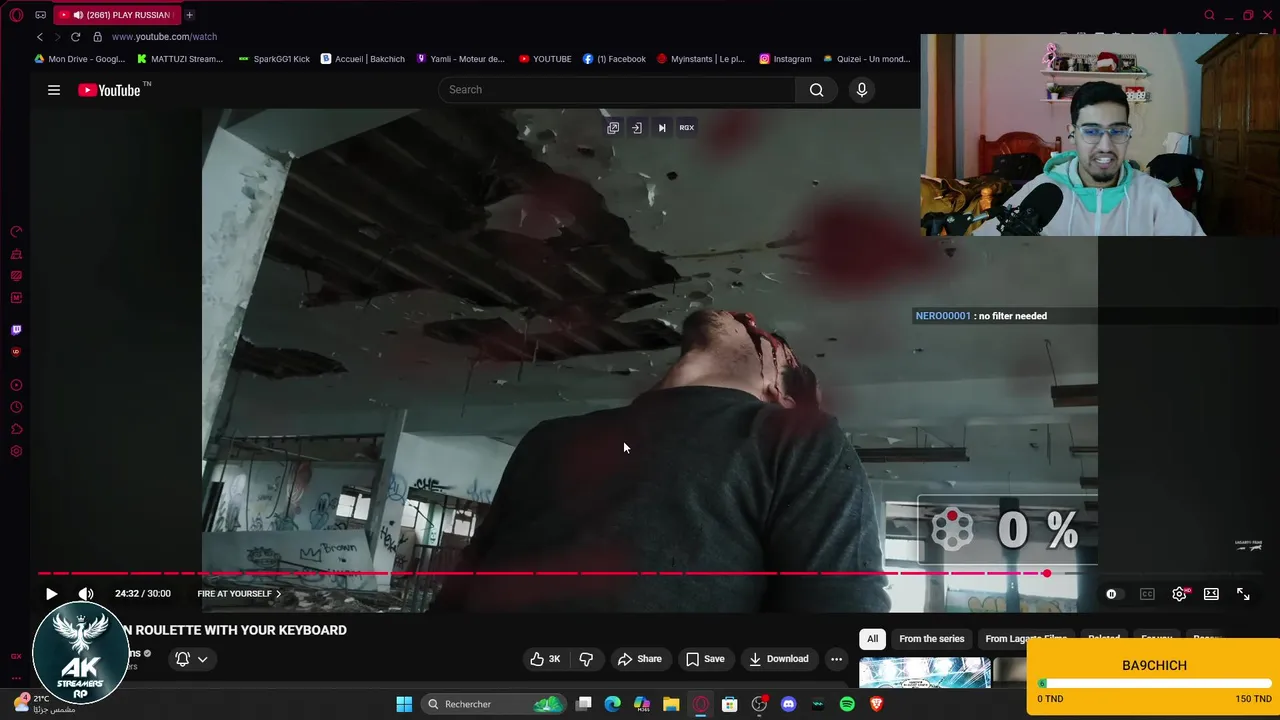The height and width of the screenshot is (720, 1280).
Task: Open Twitch in the Opera sidebar
Action: pyautogui.click(x=16, y=330)
